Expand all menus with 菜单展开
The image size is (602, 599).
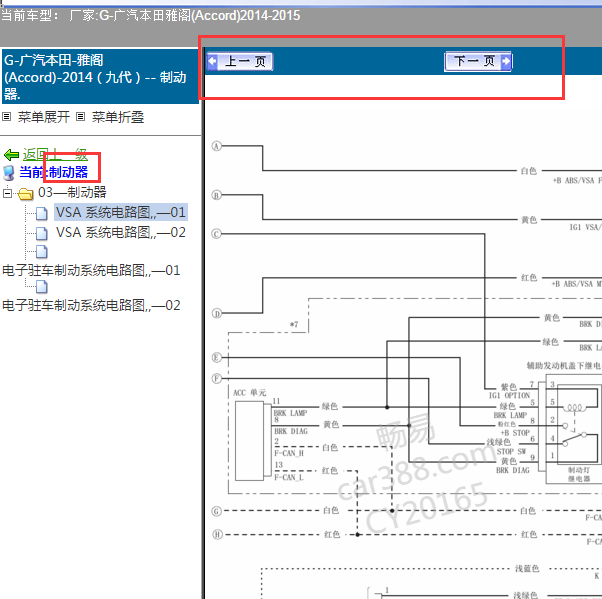[x=43, y=117]
